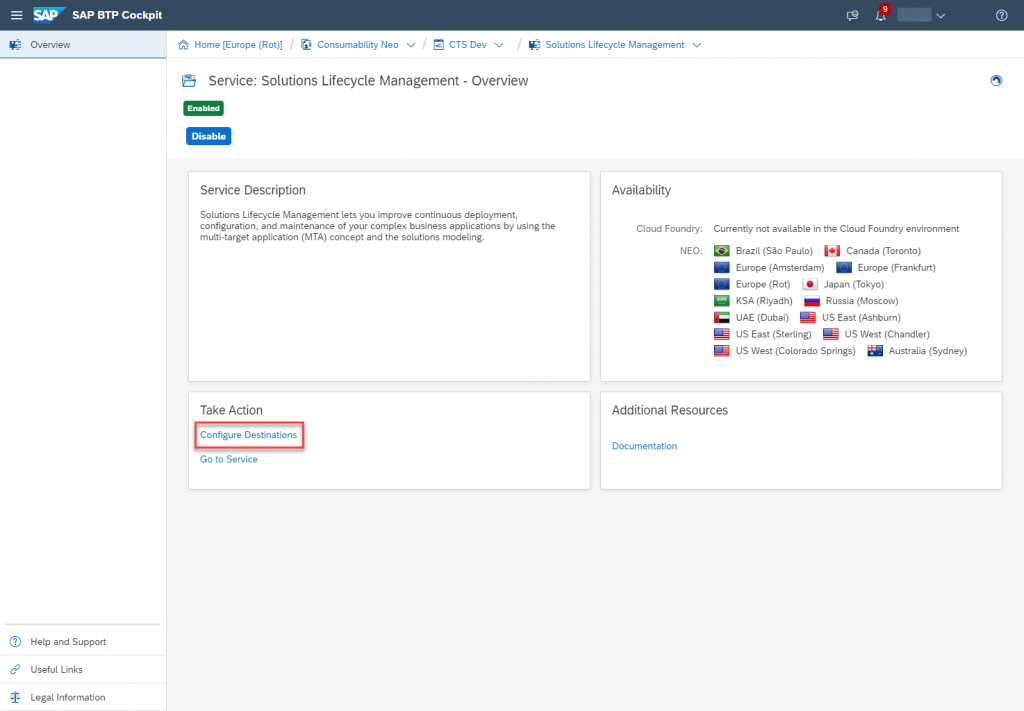Open the CTS Dev breadcrumb link
This screenshot has width=1024, height=711.
(467, 44)
